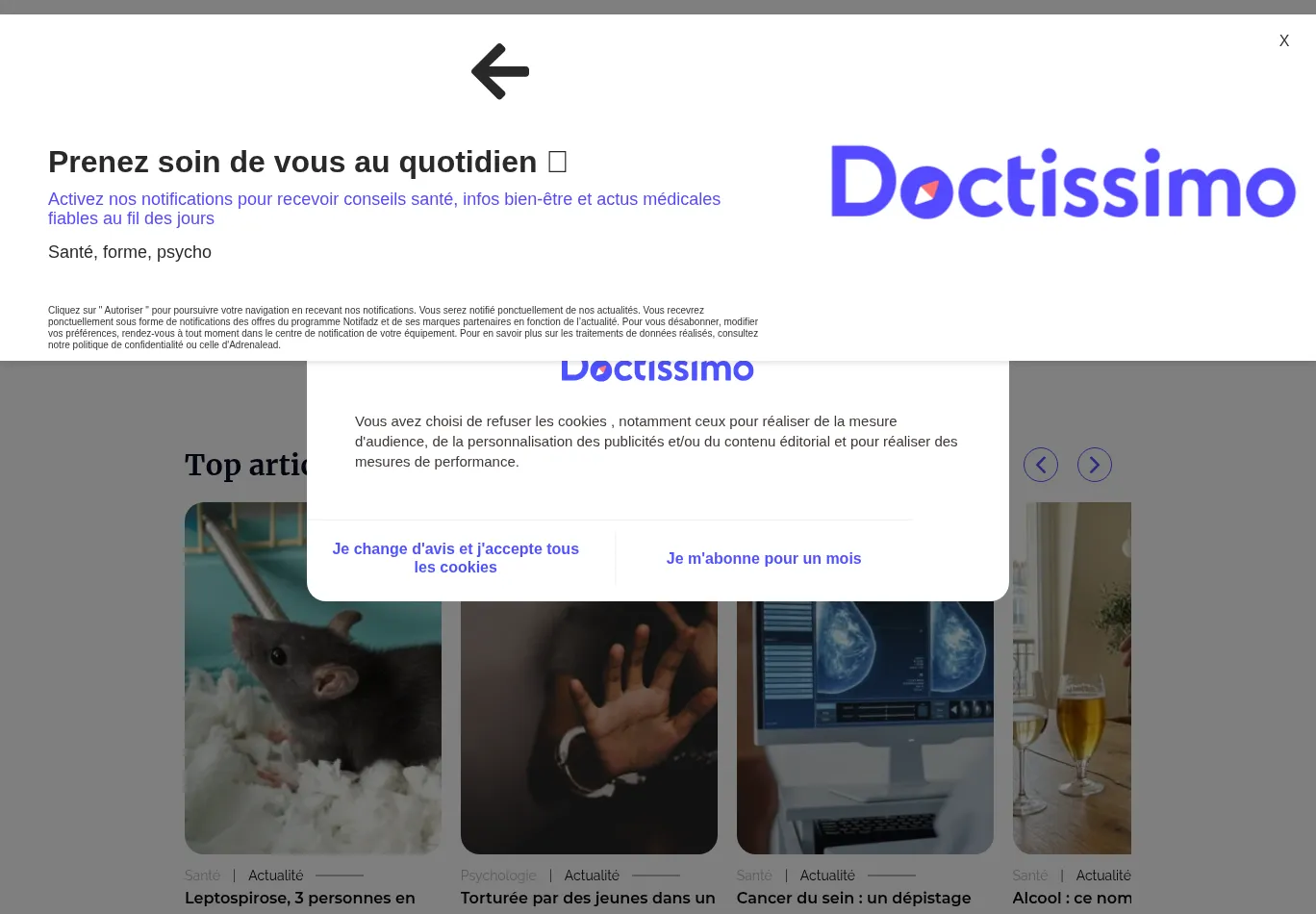Close the notification banner with X
Screen dimensions: 1316x914
click(1283, 40)
